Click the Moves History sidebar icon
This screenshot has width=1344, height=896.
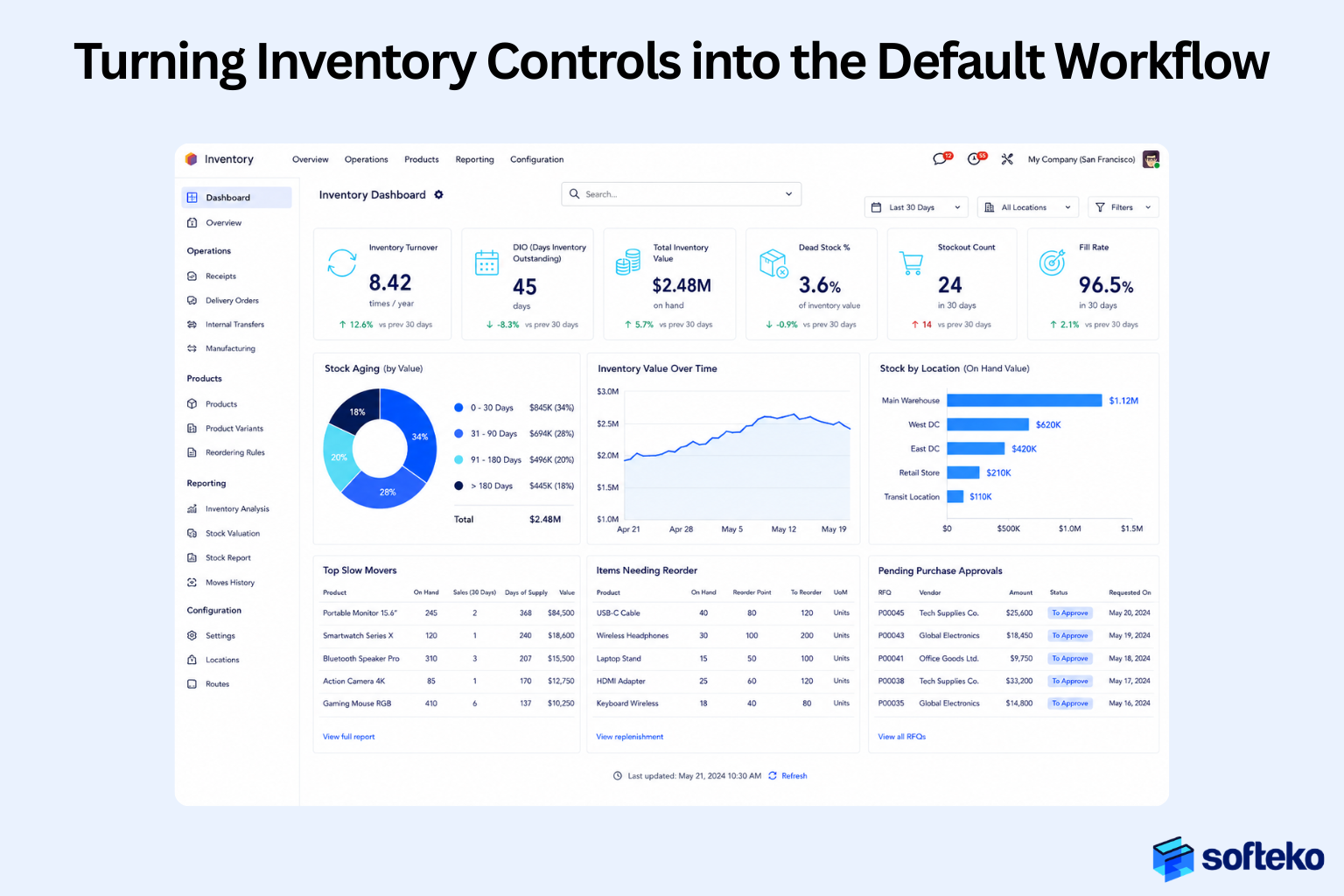192,583
